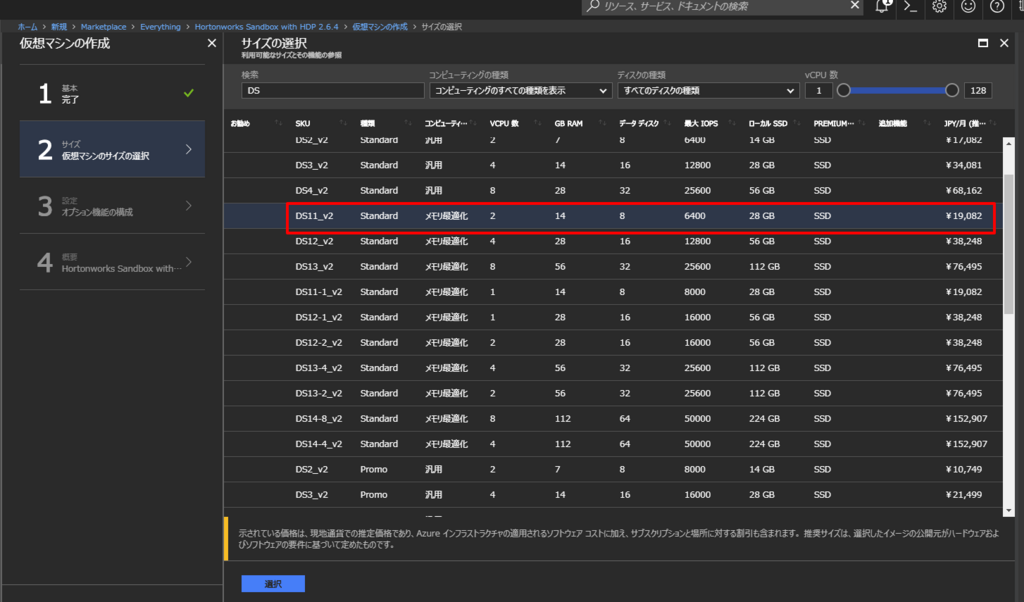Image resolution: width=1024 pixels, height=602 pixels.
Task: Select the DS11-1_v2 row
Action: point(614,292)
